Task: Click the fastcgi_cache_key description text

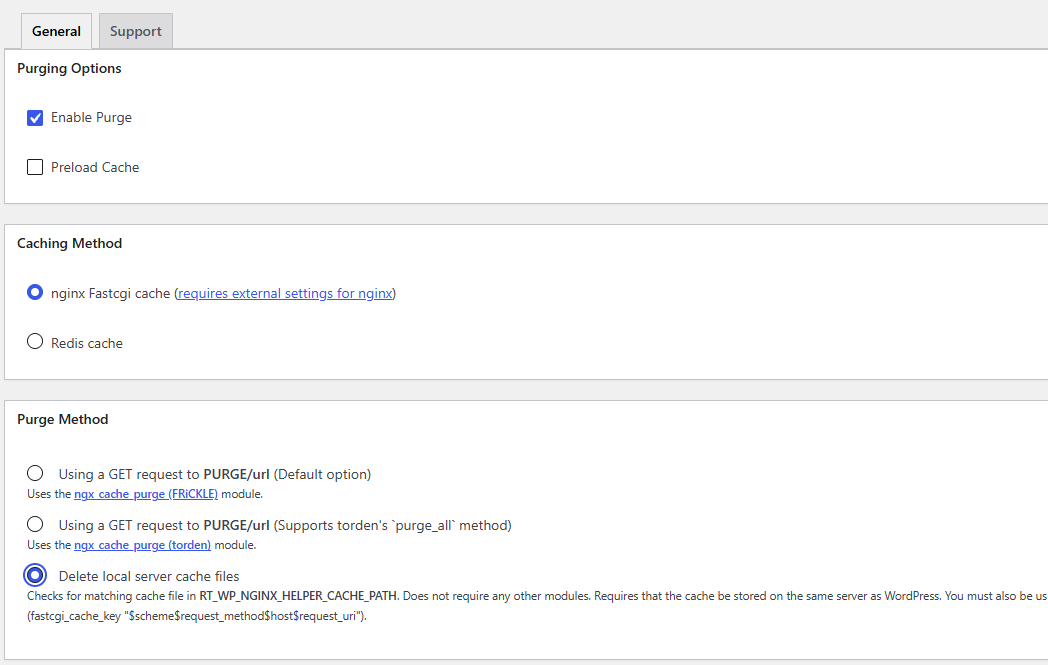Action: (197, 616)
